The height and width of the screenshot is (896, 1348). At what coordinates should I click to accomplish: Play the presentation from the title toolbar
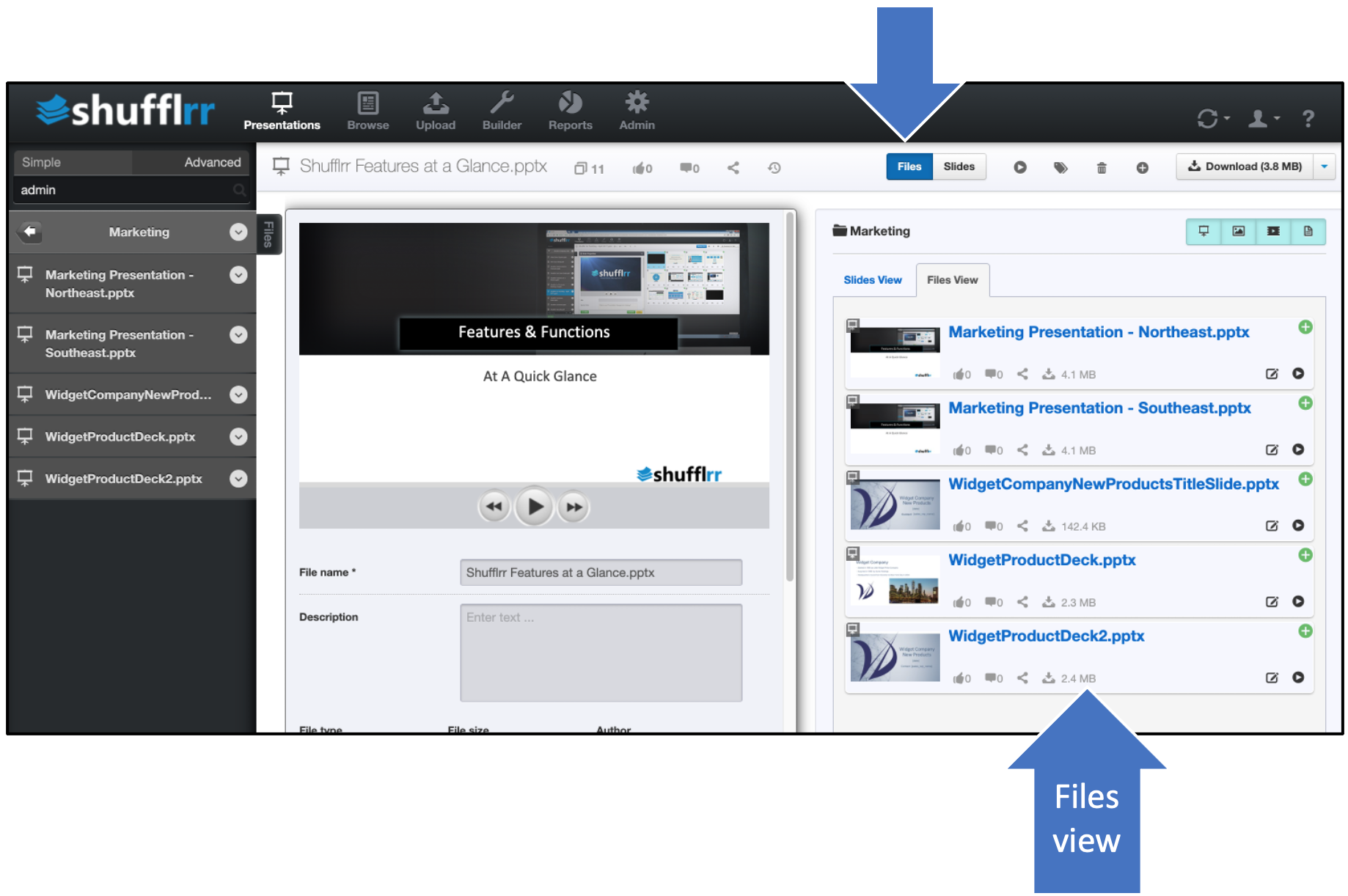point(1019,167)
